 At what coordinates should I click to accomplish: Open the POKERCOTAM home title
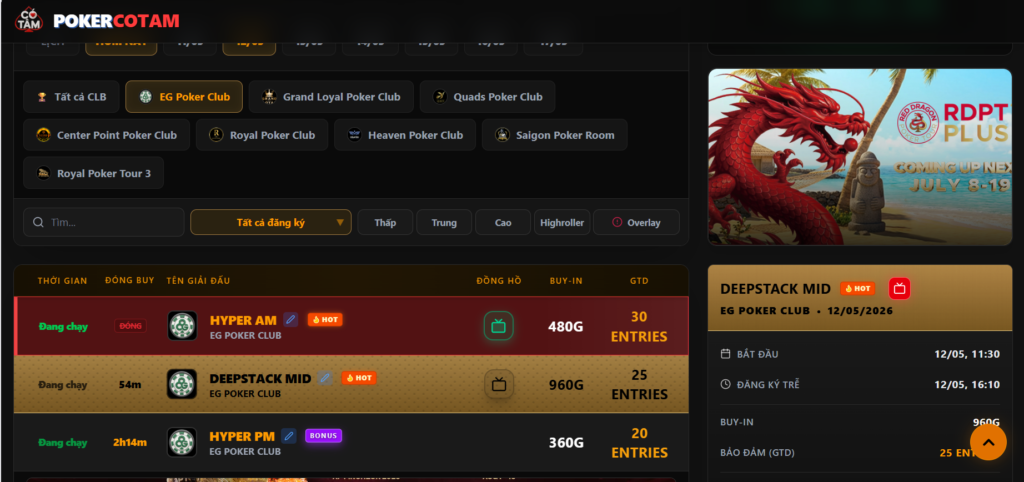click(116, 21)
